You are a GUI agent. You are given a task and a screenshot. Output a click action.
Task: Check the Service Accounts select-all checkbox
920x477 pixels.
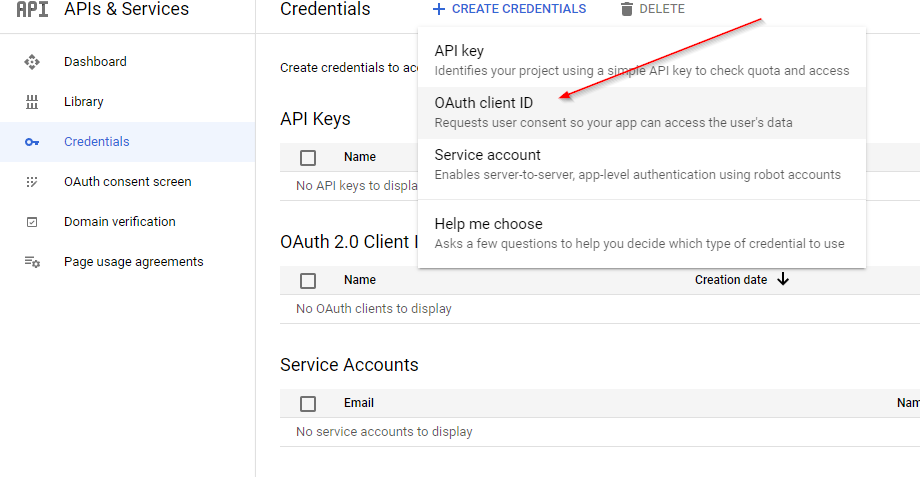tap(308, 404)
